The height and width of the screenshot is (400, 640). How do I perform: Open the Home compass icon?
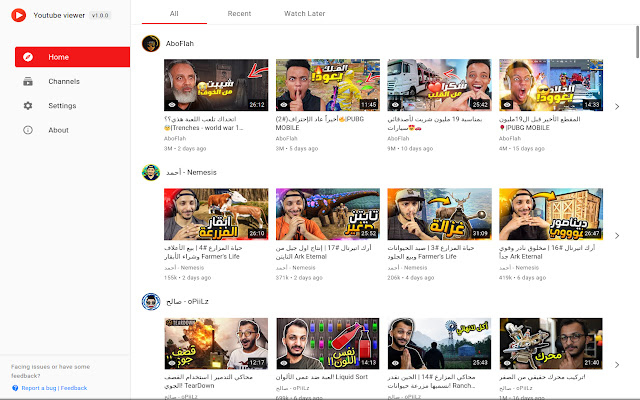(28, 57)
